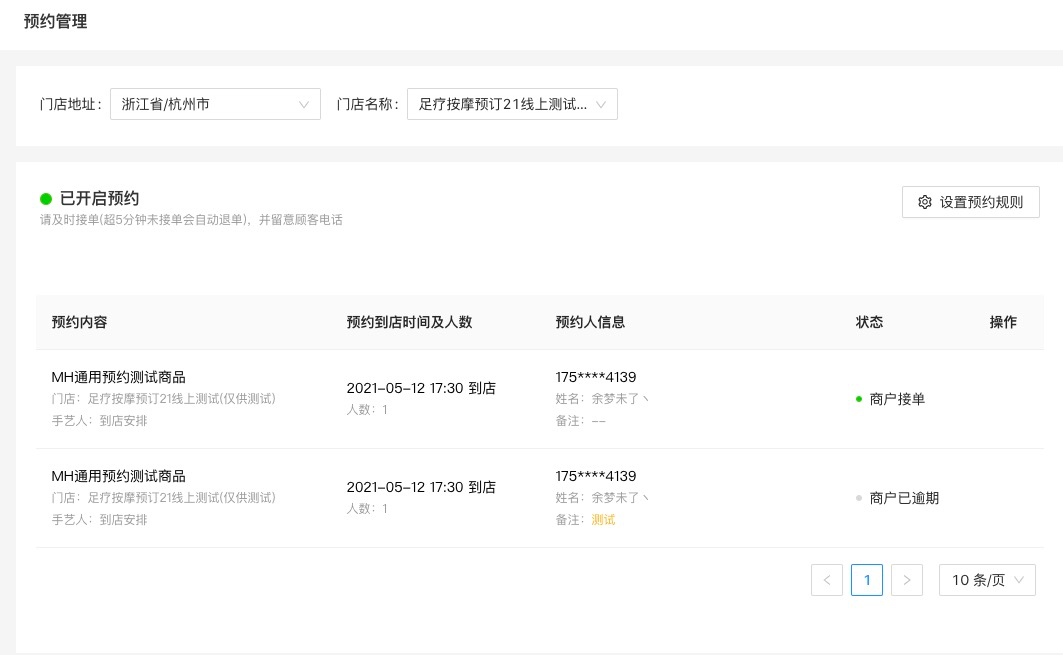Click the 预约人信息 column header
Image resolution: width=1063 pixels, height=655 pixels.
(590, 322)
